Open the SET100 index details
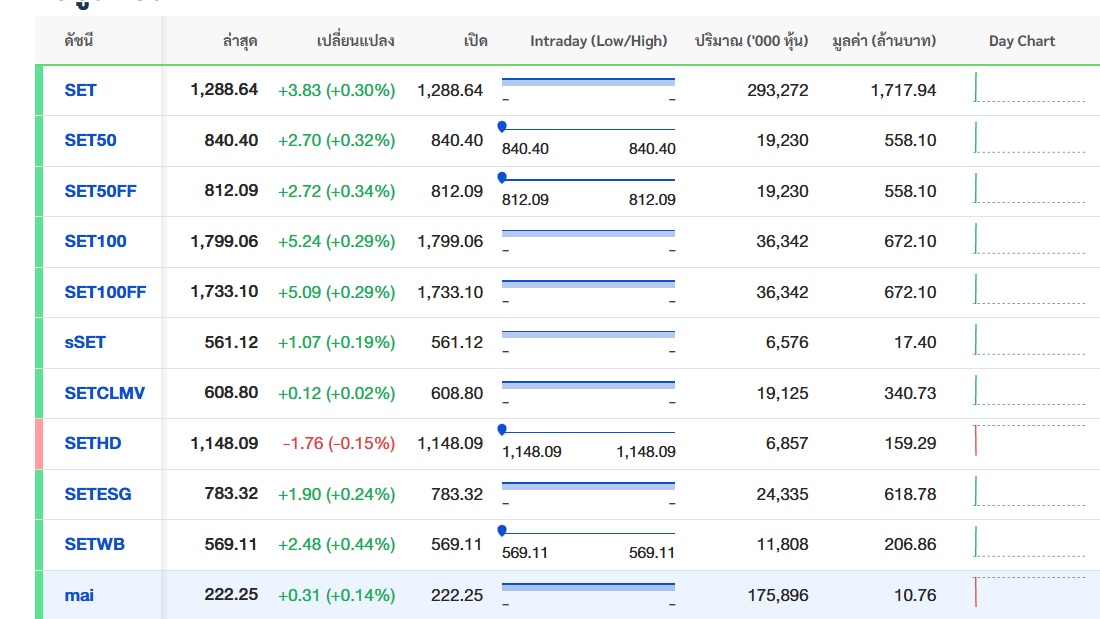The width and height of the screenshot is (1100, 619). [95, 241]
